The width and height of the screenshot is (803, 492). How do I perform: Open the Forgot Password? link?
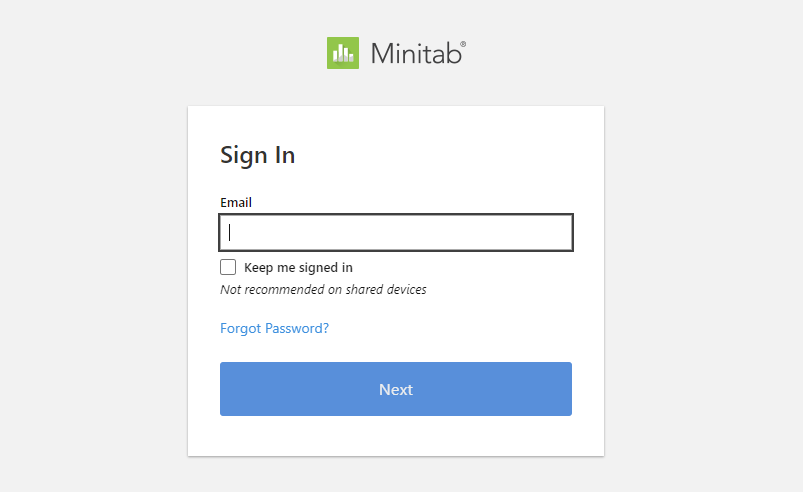274,328
